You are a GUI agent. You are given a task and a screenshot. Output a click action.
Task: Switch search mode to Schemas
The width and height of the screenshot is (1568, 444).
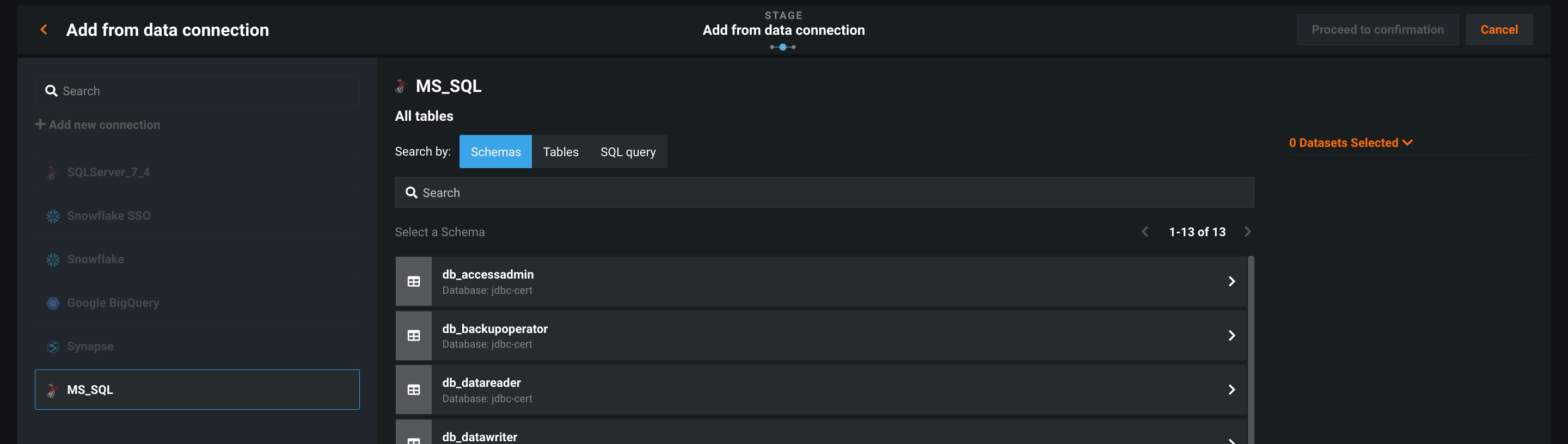coord(495,152)
